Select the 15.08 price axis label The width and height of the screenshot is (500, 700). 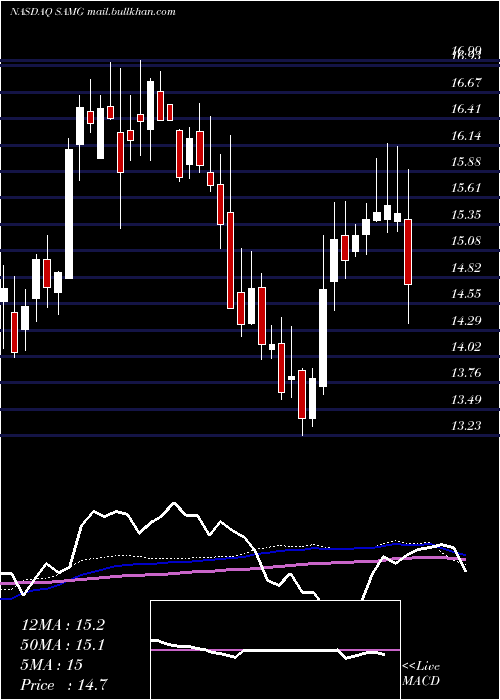(466, 241)
